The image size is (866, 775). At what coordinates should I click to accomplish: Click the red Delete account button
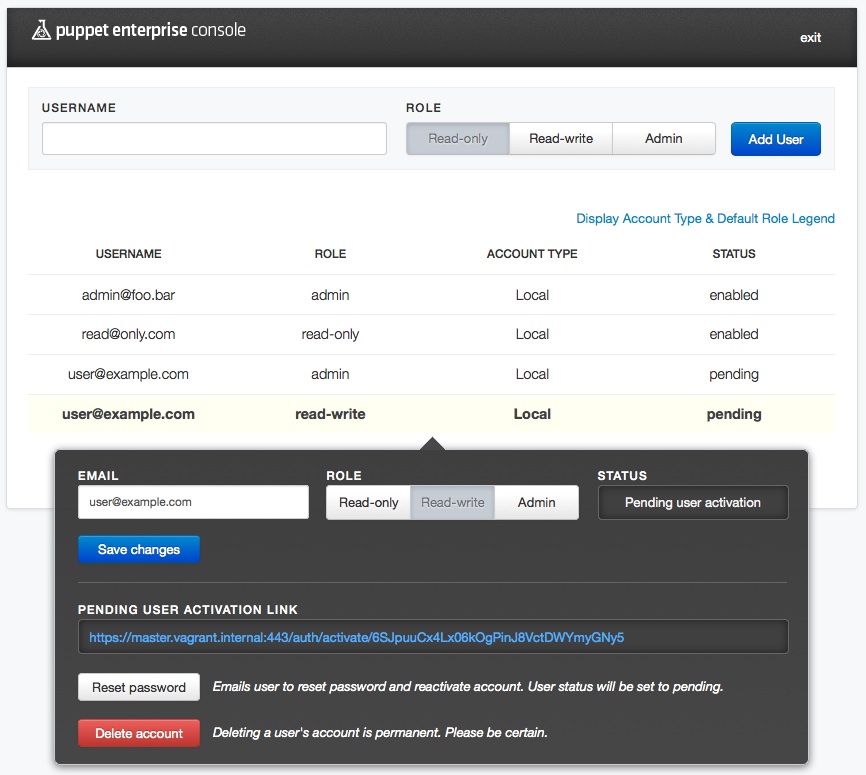[139, 733]
